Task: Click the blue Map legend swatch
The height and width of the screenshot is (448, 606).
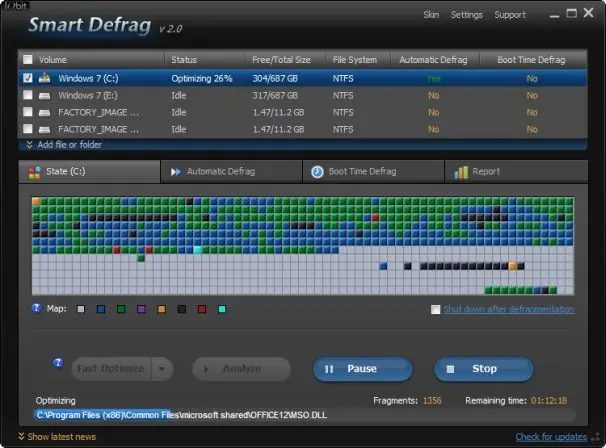Action: (101, 309)
